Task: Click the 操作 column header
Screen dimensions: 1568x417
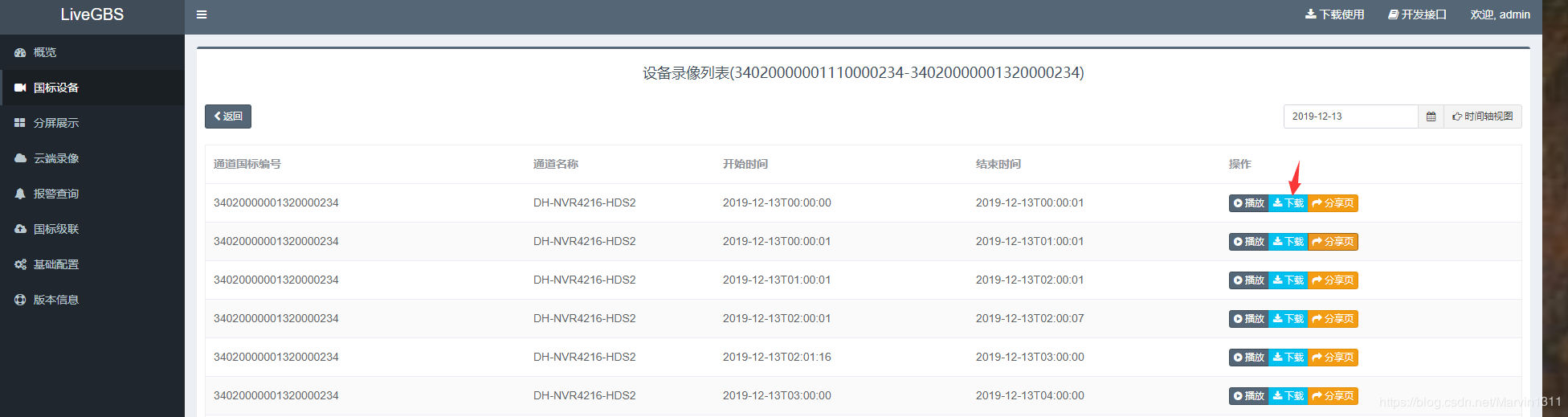Action: [x=1240, y=164]
